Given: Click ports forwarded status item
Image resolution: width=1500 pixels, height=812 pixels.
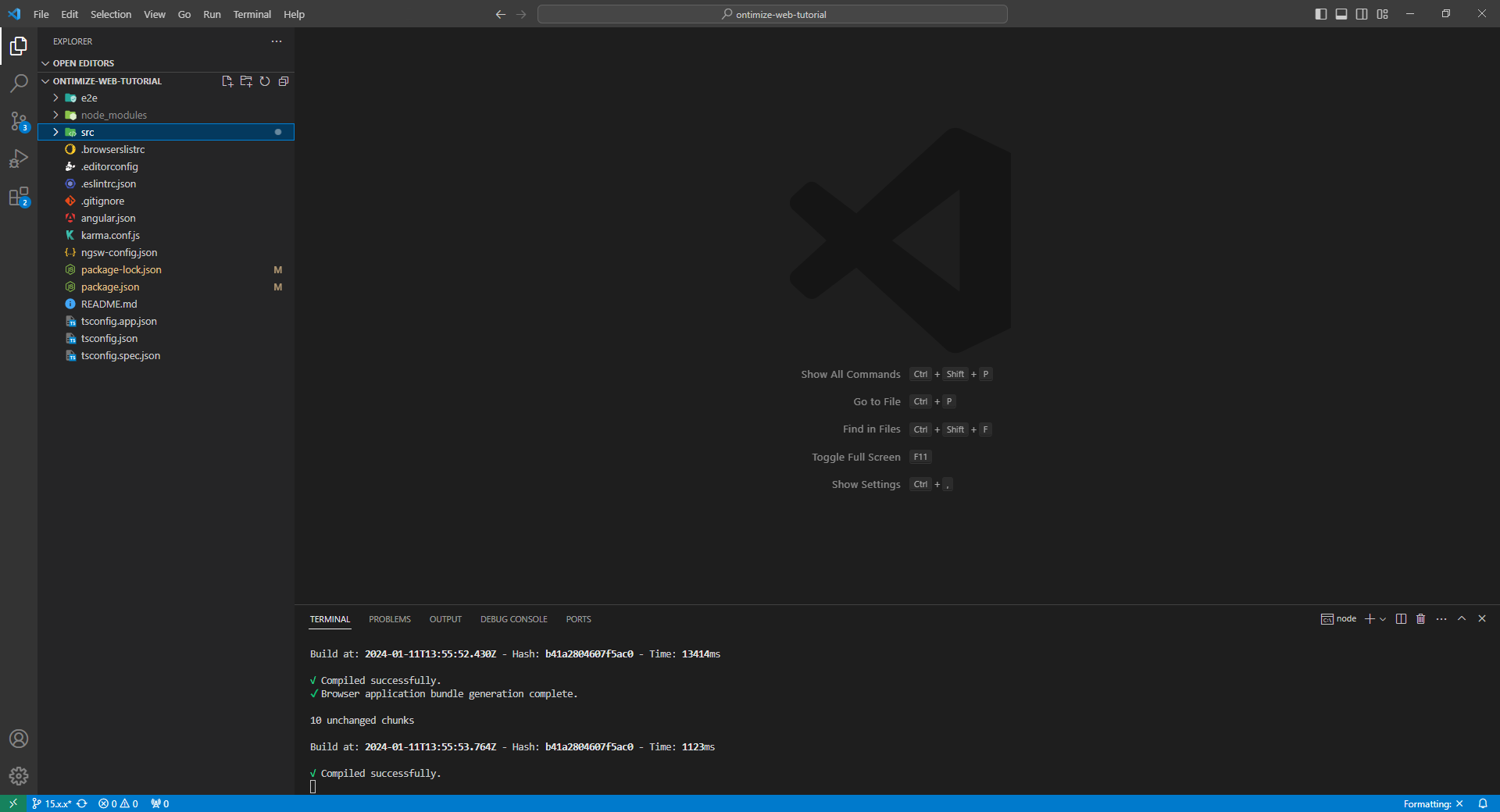Looking at the screenshot, I should coord(160,803).
